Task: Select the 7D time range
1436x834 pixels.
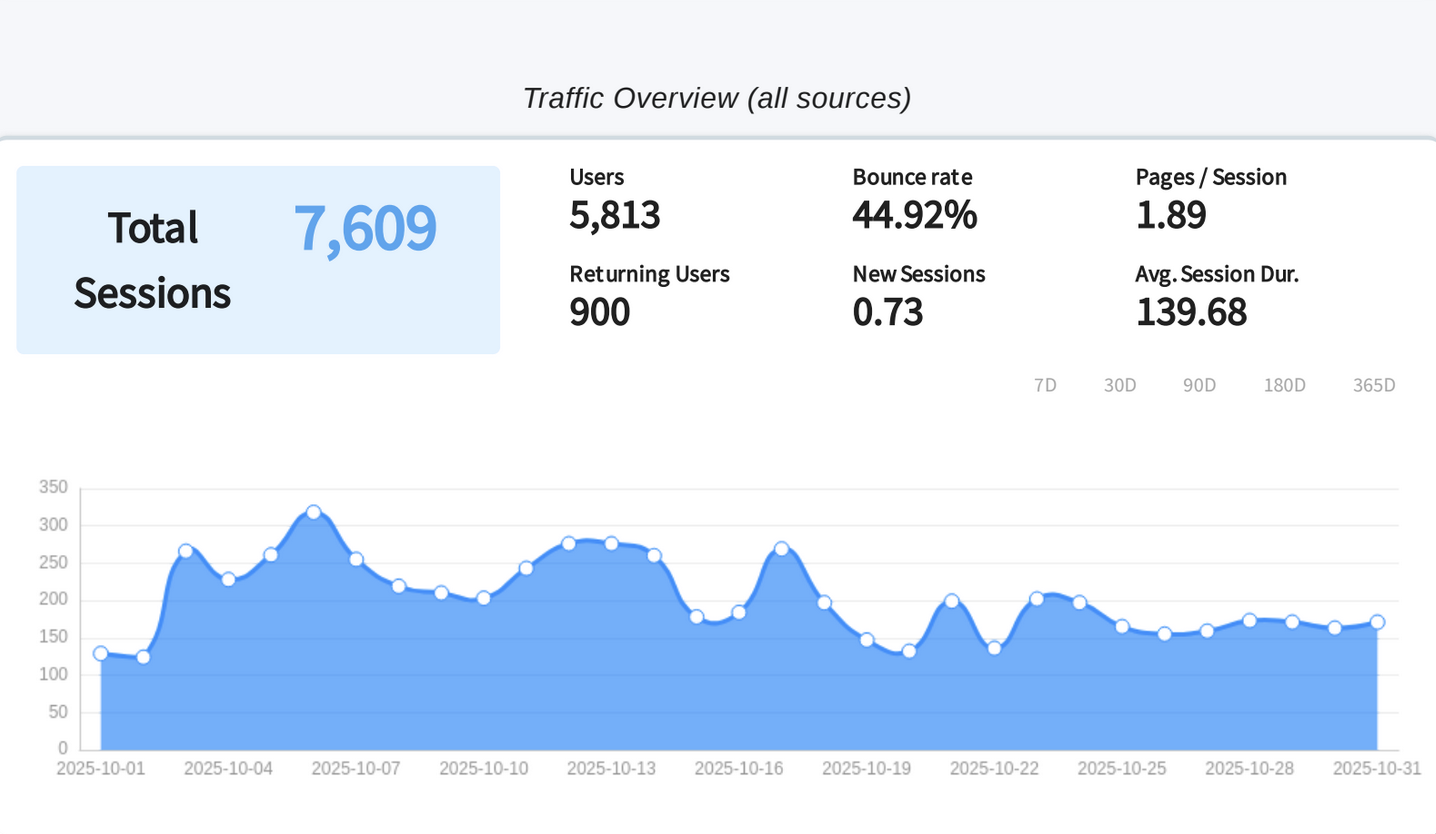Action: (1045, 385)
